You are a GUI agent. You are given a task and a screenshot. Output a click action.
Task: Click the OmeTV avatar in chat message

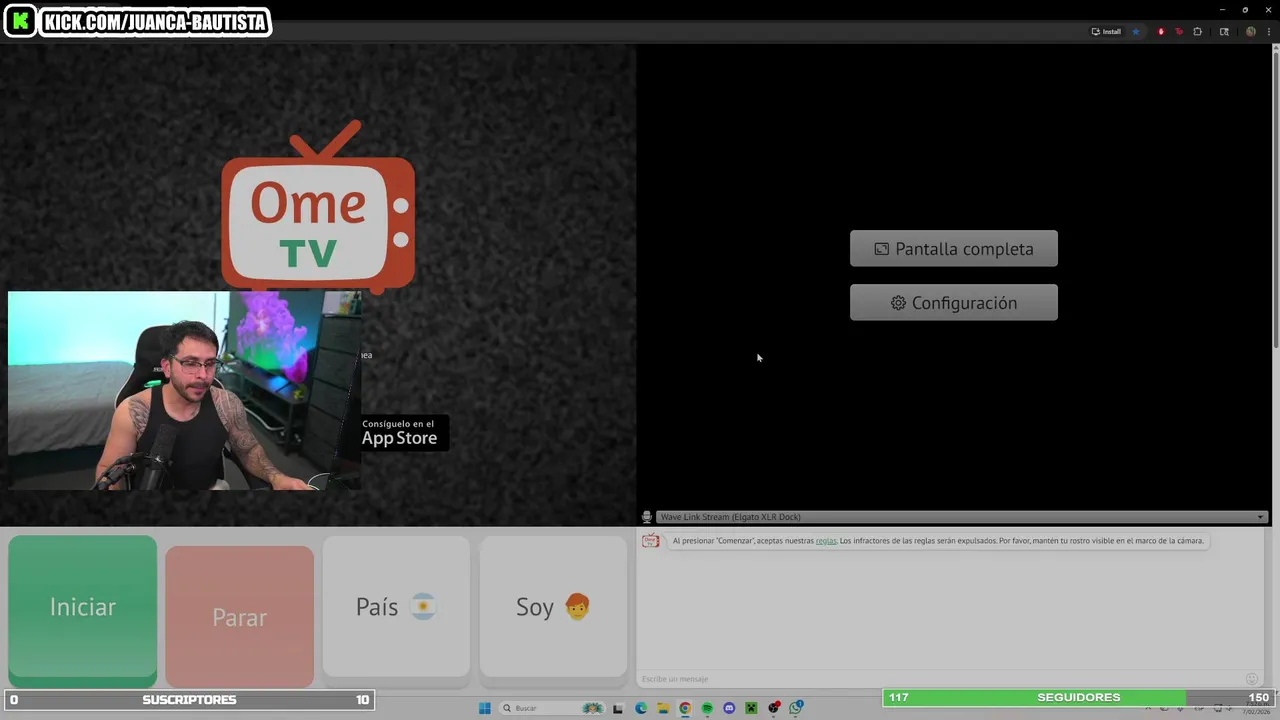click(x=650, y=541)
